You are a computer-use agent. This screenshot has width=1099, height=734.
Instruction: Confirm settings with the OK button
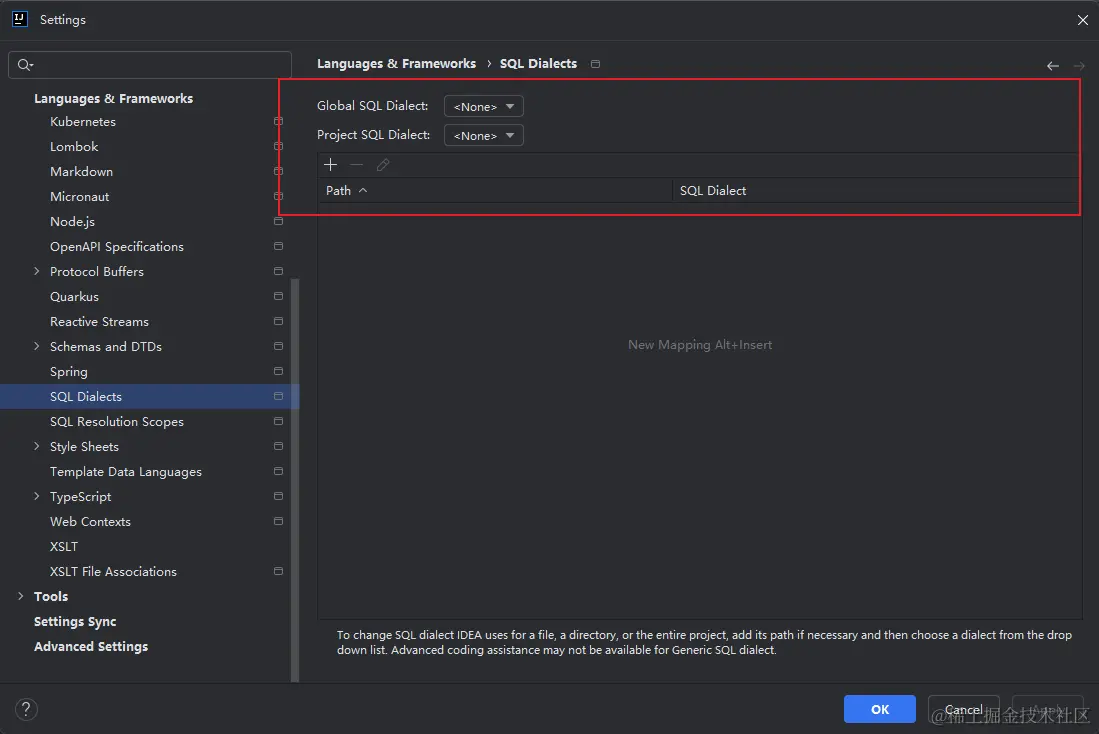(x=879, y=708)
